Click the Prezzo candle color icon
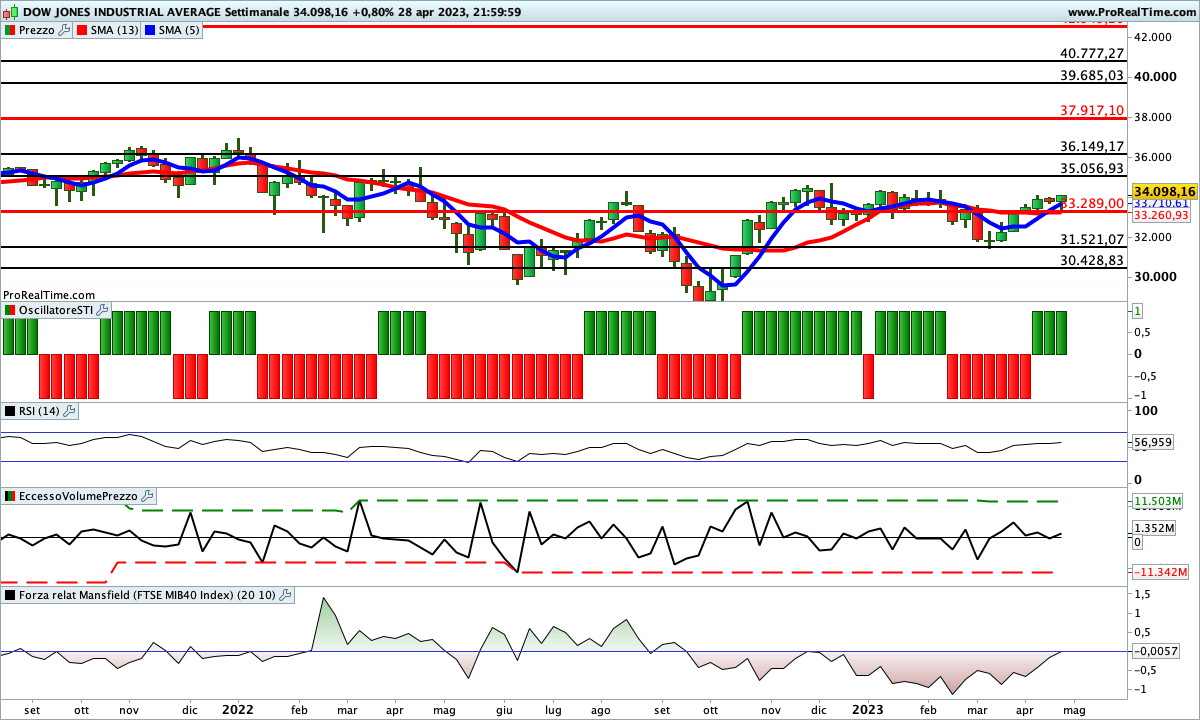Screen dimensions: 1200x720 [9, 30]
